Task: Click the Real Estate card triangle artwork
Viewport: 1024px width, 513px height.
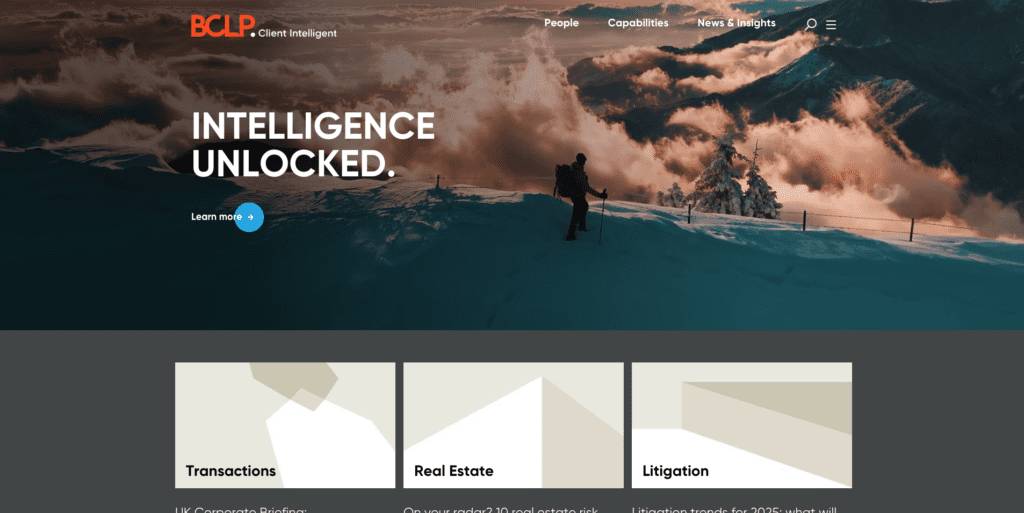Action: (x=513, y=425)
